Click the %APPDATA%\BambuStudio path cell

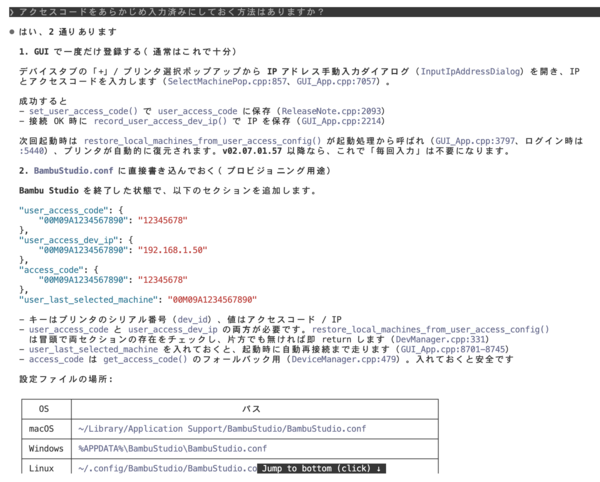tap(255, 449)
